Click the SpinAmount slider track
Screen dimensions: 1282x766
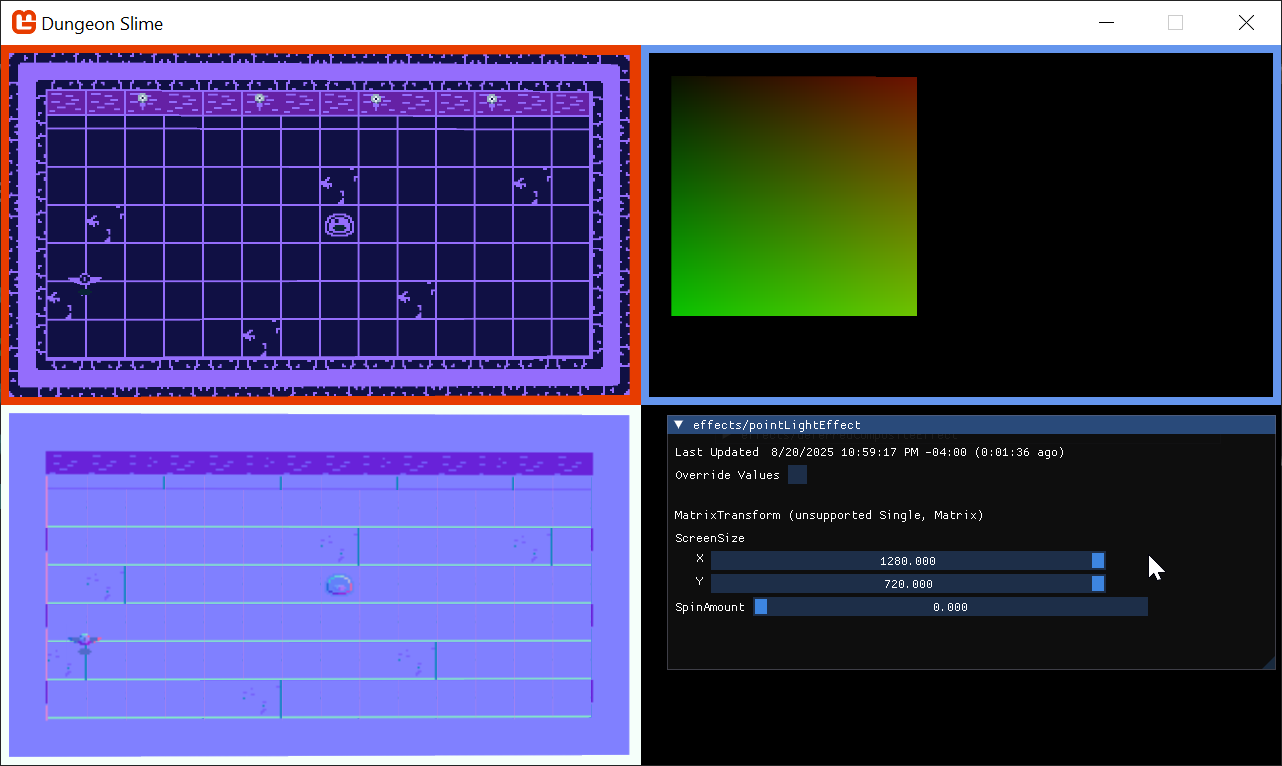point(950,607)
